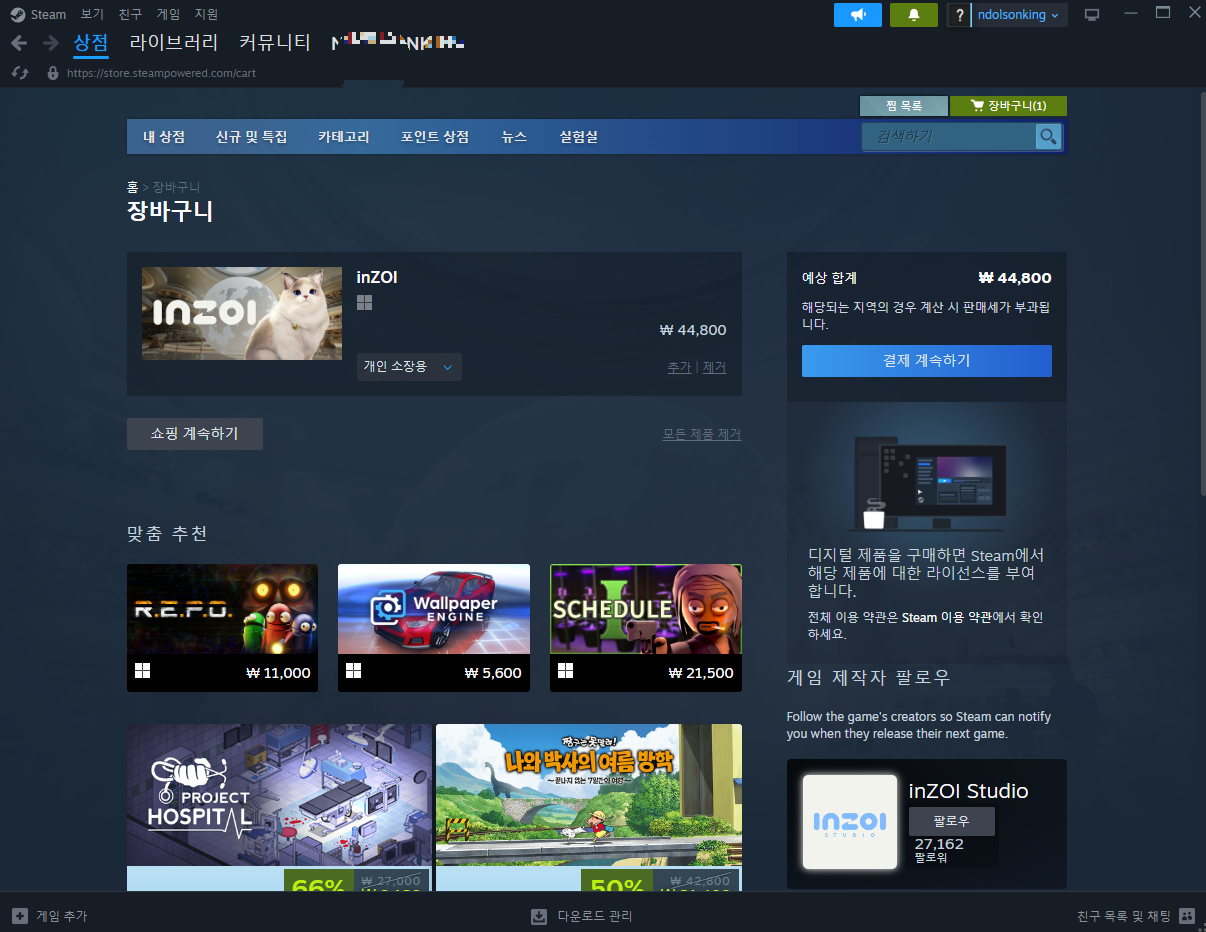1206x932 pixels.
Task: Open Schedule I recommendation thumbnail
Action: (646, 609)
